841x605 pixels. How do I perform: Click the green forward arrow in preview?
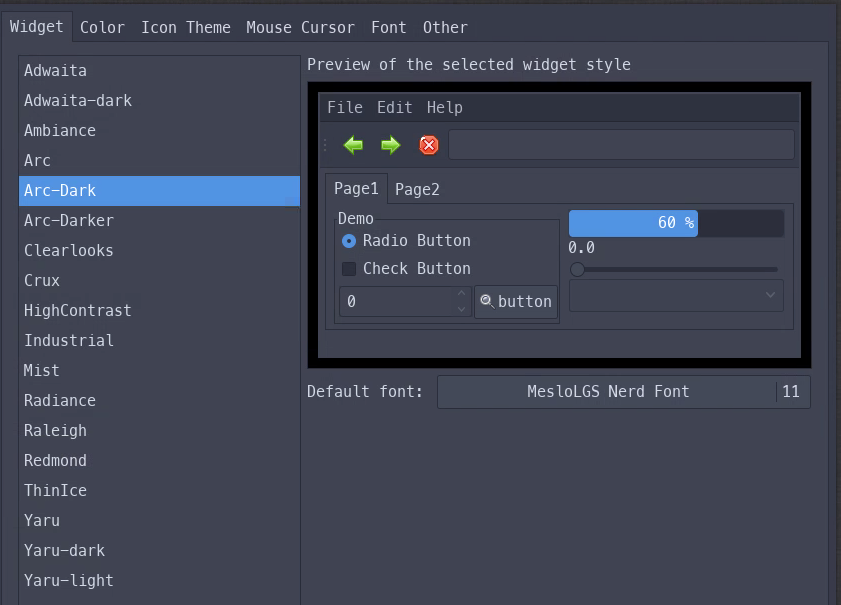click(x=390, y=145)
